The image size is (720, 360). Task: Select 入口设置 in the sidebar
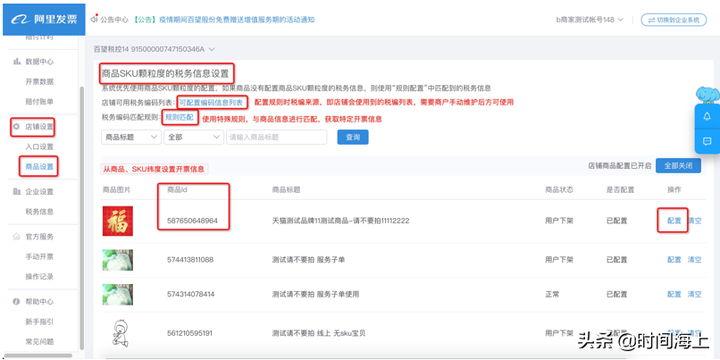pos(39,147)
